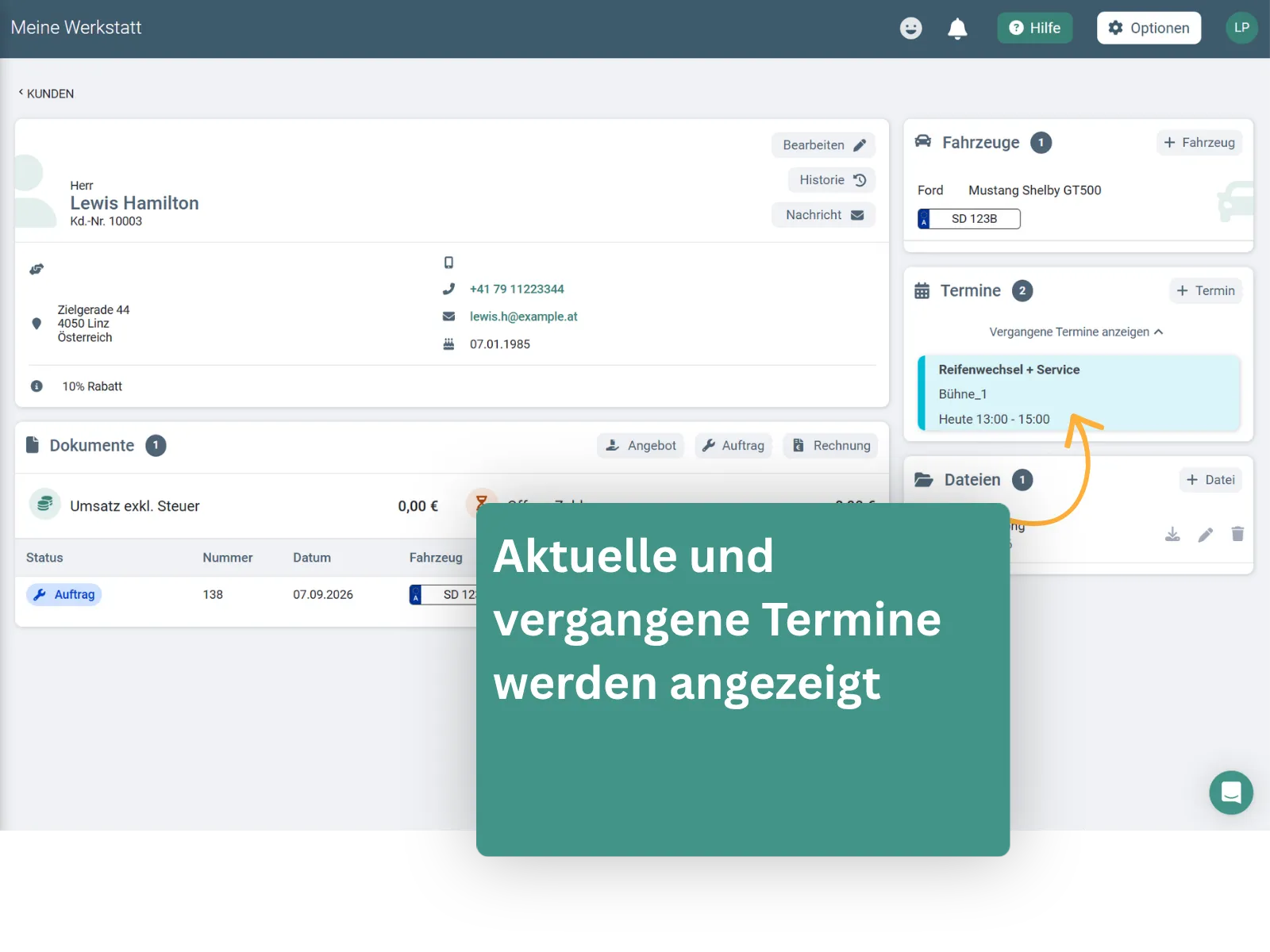Email lewis.h@example.at
1270x952 pixels.
tap(523, 317)
